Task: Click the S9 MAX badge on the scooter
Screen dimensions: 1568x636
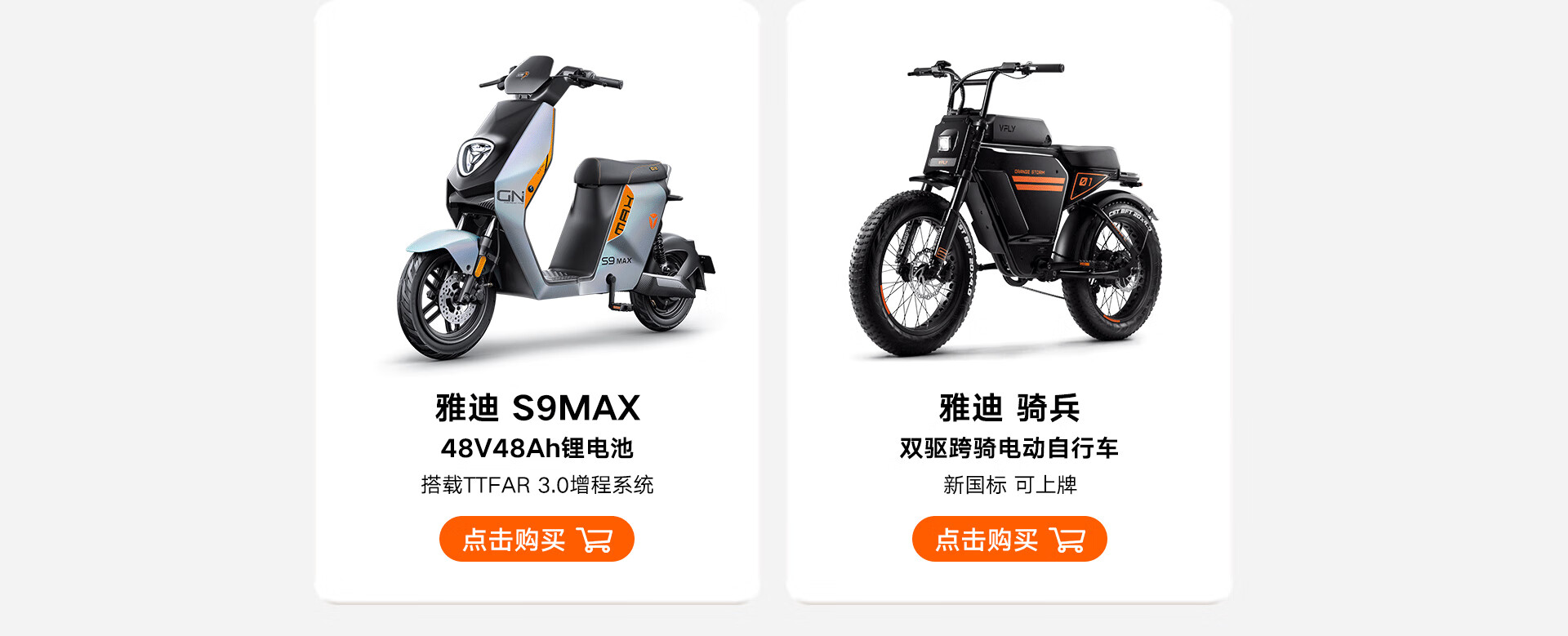Action: (x=616, y=260)
